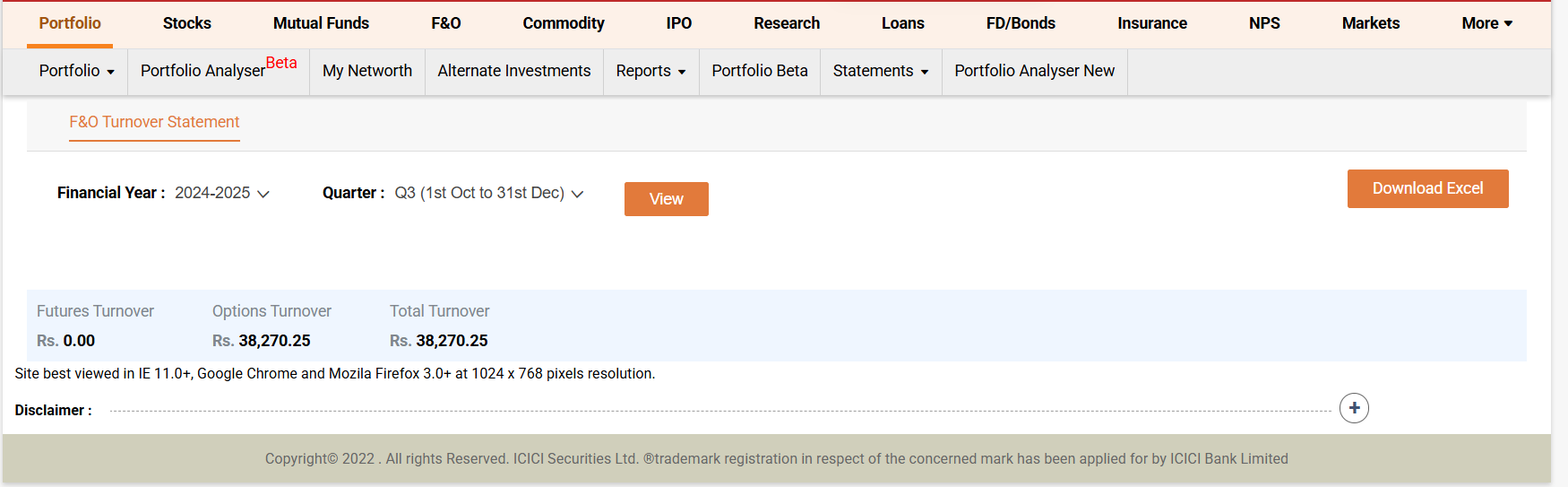Expand the Disclaimer plus icon

1354,408
